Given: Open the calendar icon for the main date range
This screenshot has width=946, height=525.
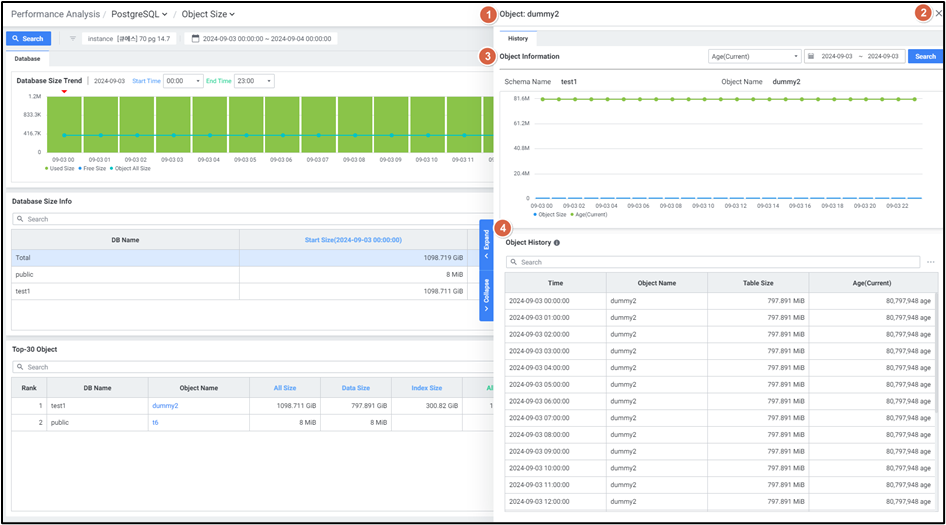Looking at the screenshot, I should tap(195, 39).
